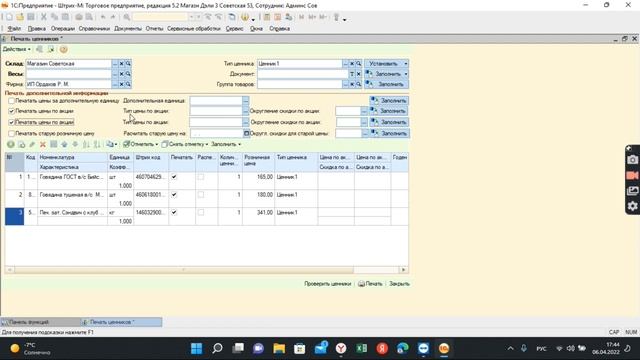Open the gear settings in the side panel

[x=632, y=206]
